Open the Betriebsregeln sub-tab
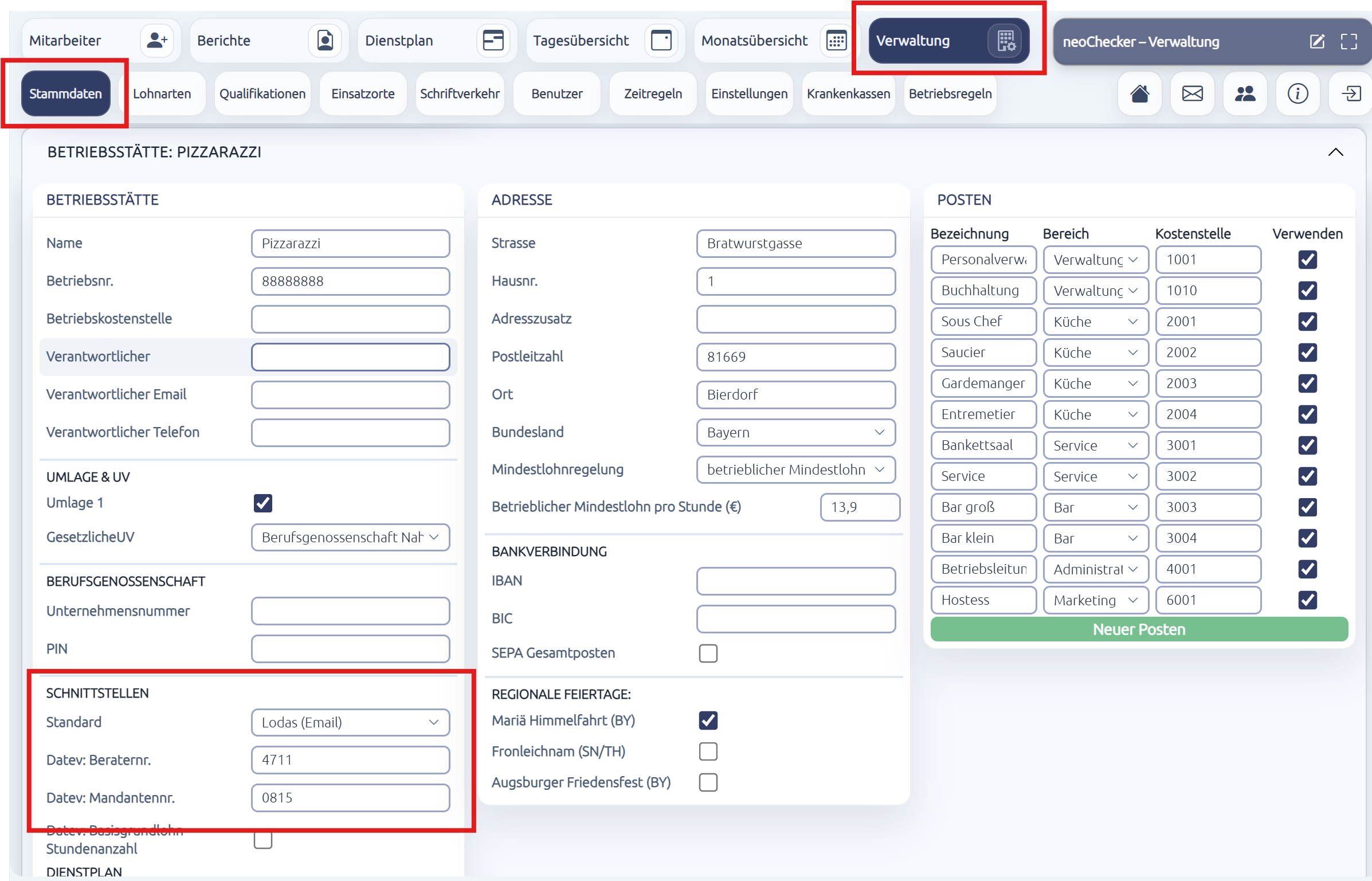The width and height of the screenshot is (1372, 881). coord(950,93)
